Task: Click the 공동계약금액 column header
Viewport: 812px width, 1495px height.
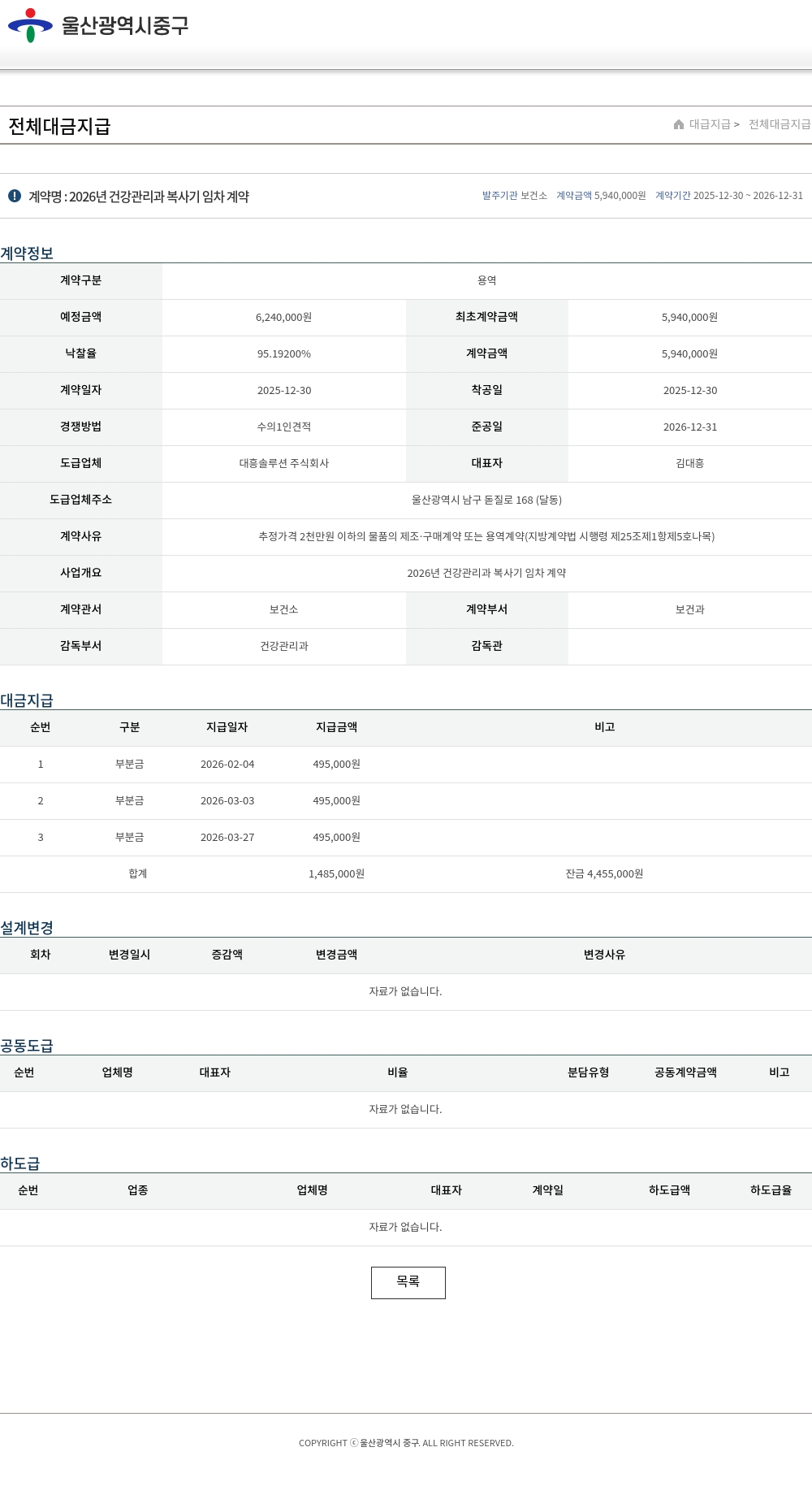Action: click(685, 1072)
